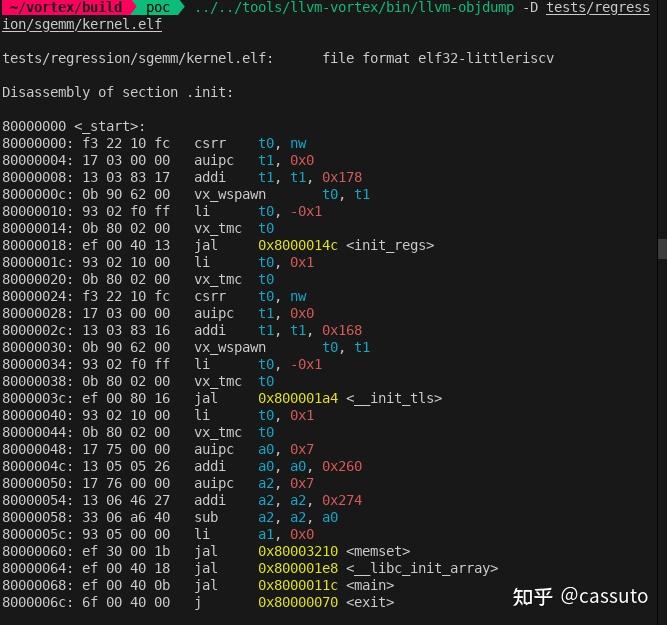This screenshot has width=667, height=625.
Task: Click the <__libc_init_array> jump target
Action: pos(422,568)
